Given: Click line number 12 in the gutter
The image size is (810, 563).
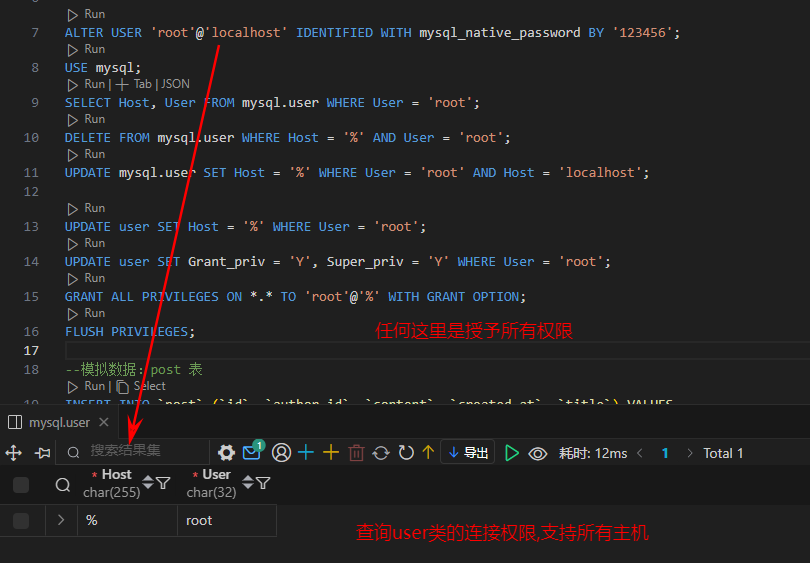Looking at the screenshot, I should (31, 192).
